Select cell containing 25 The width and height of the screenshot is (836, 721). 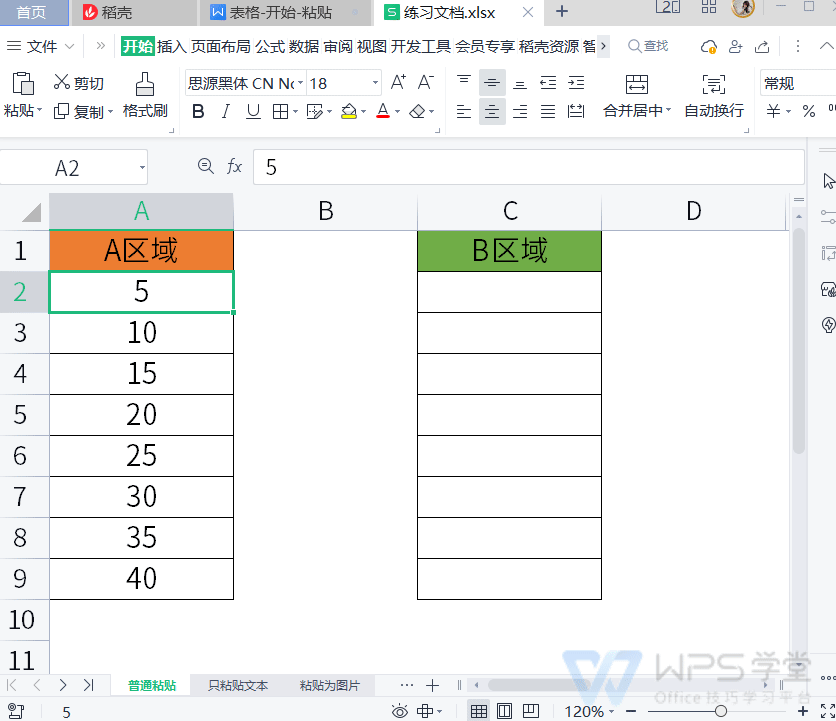[x=141, y=456]
